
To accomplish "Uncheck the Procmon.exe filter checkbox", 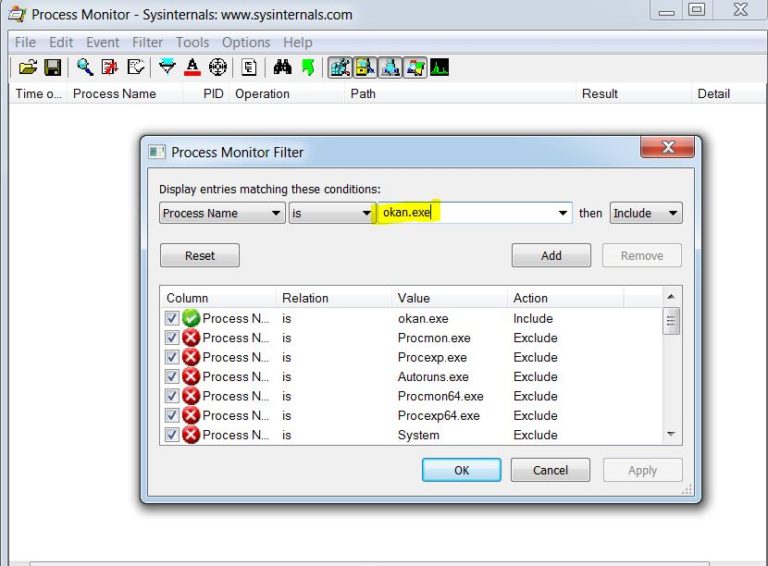I will pyautogui.click(x=171, y=338).
